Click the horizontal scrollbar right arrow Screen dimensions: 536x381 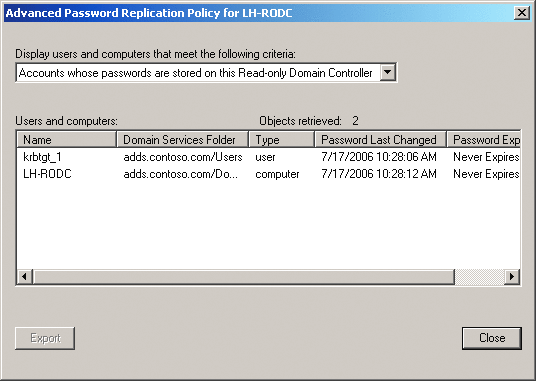click(512, 276)
